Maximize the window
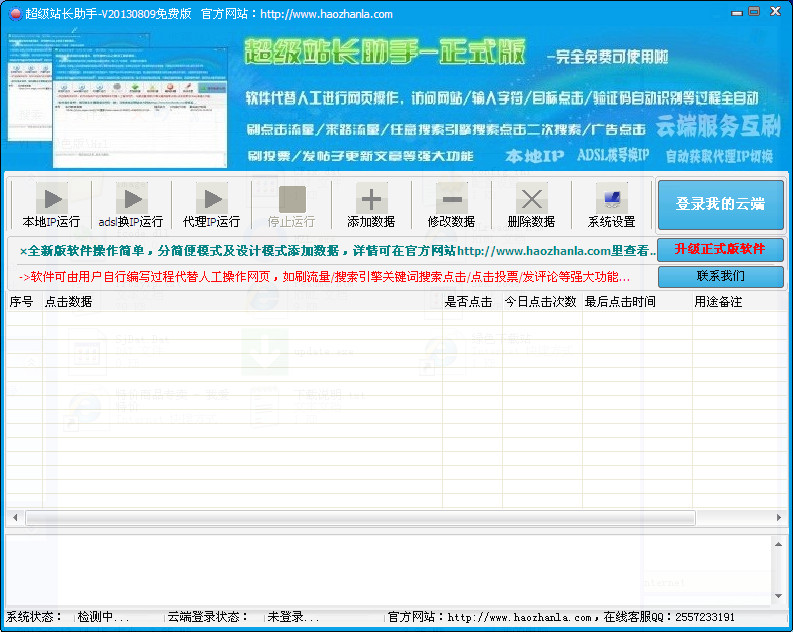The image size is (793, 632). 754,11
